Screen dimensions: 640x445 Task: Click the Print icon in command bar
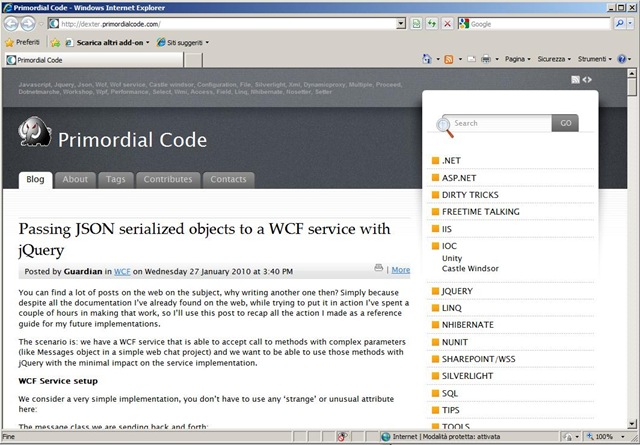click(x=486, y=60)
